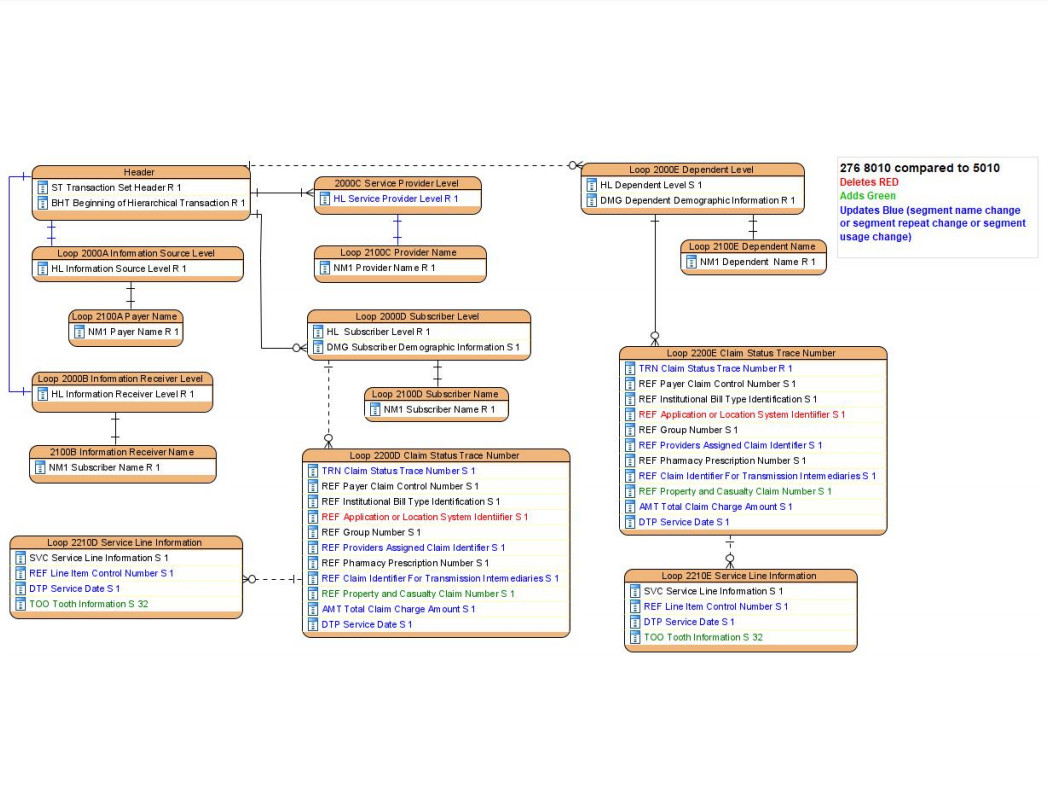The image size is (1048, 811).
Task: Click REF Property and Casualty Claim Number in 2200D
Action: pyautogui.click(x=418, y=594)
